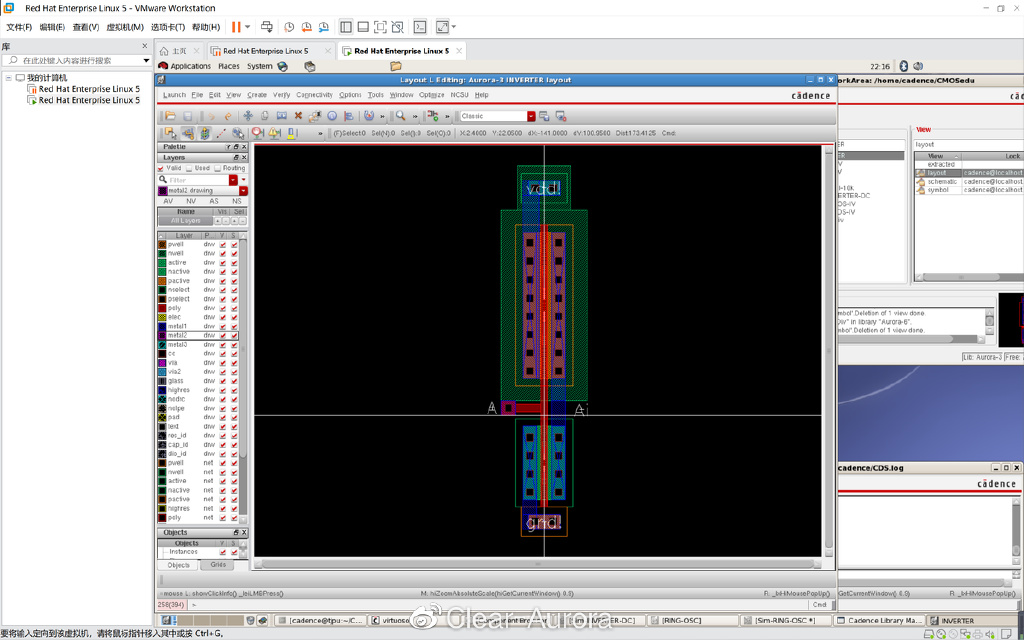Click the magnifier Zoom icon
Image resolution: width=1024 pixels, height=640 pixels.
(x=400, y=116)
